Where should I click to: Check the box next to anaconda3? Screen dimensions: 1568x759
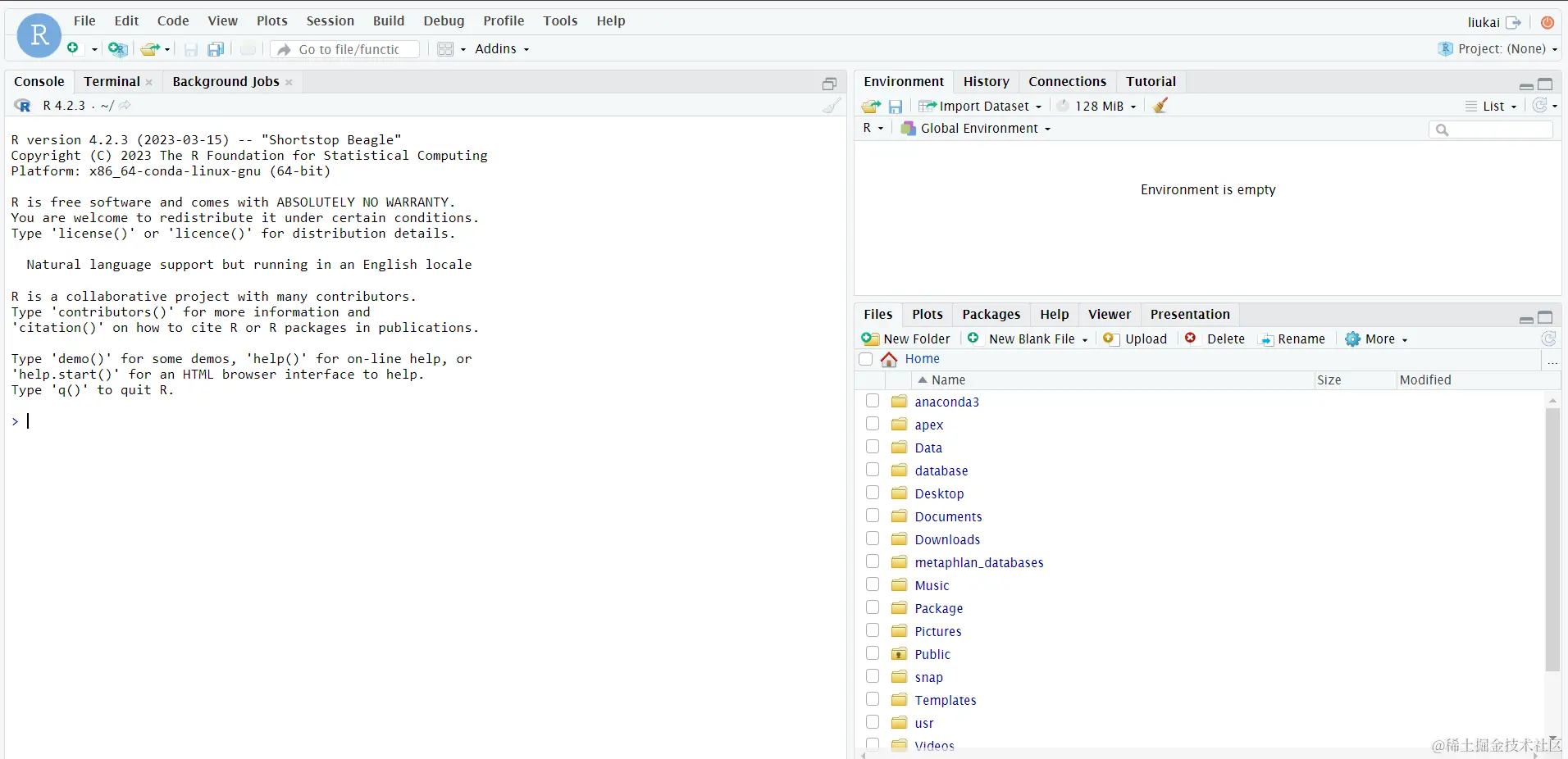[x=873, y=401]
